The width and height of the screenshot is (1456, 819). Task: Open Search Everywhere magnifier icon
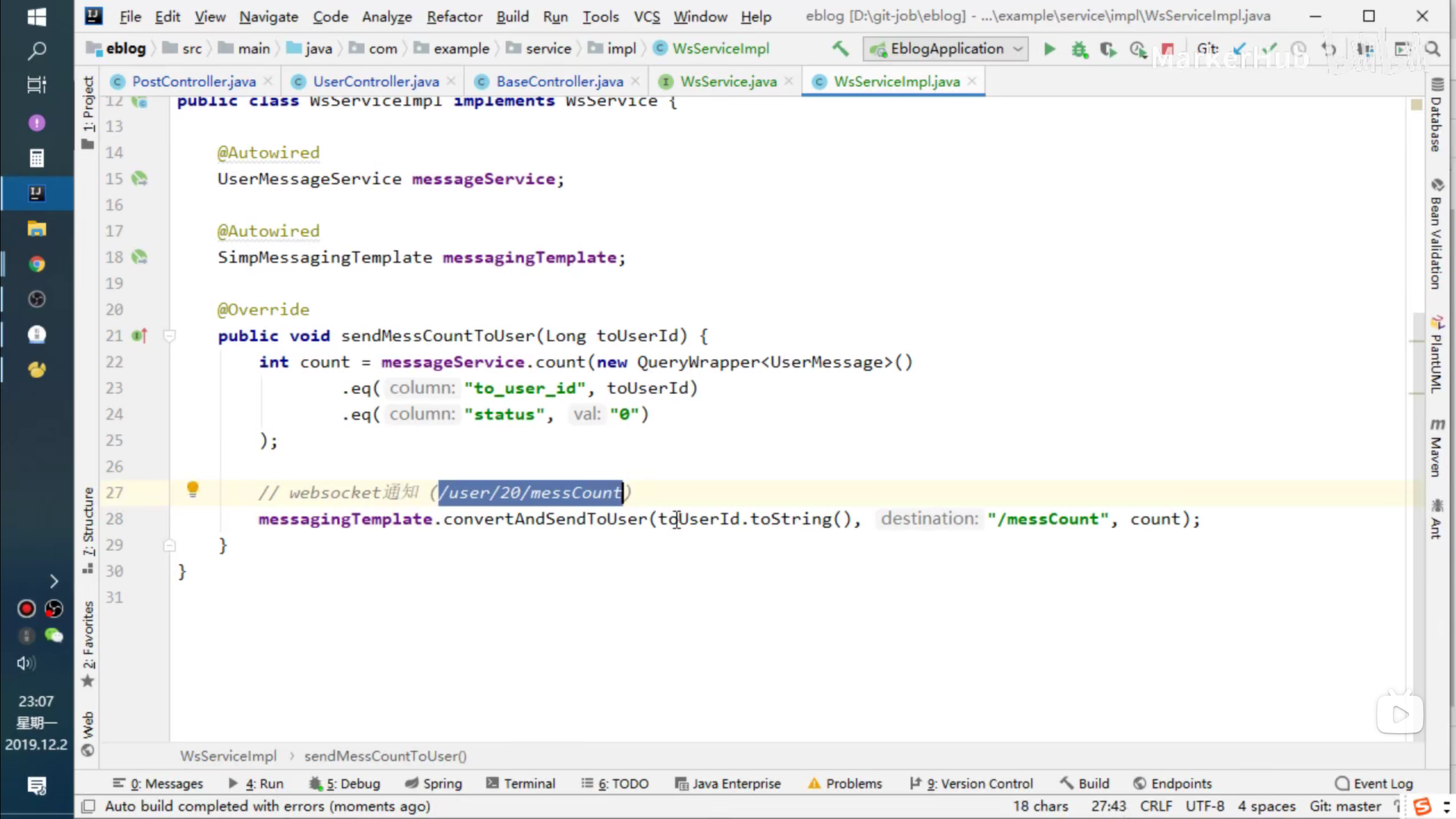1433,49
